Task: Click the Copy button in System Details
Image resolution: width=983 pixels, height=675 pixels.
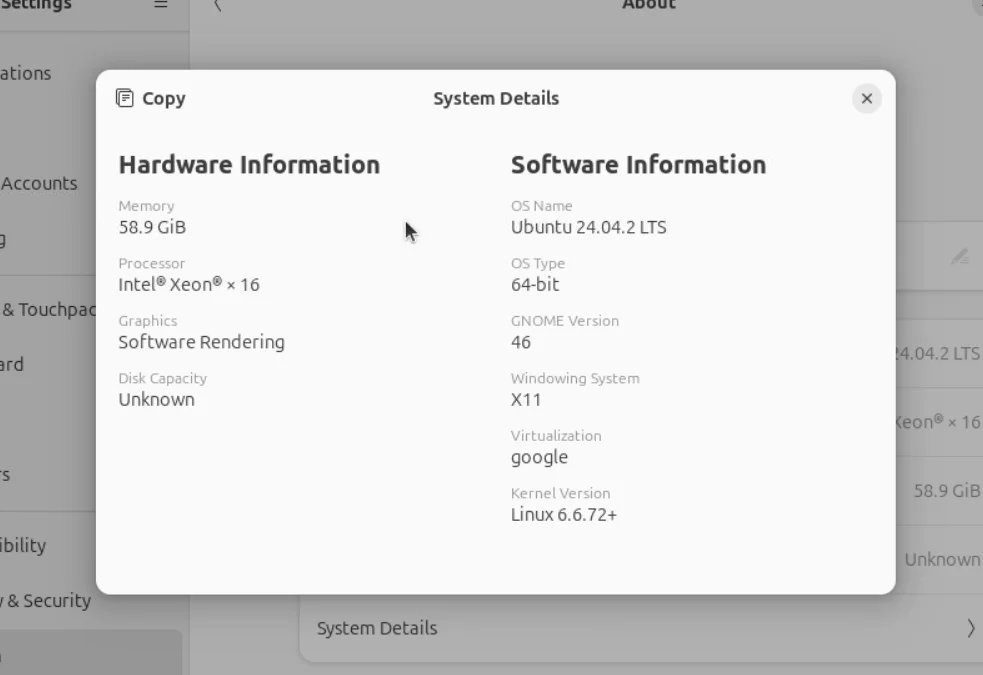Action: point(150,98)
